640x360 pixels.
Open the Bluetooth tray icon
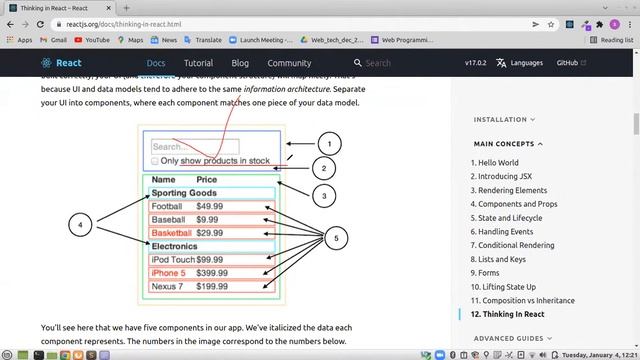point(452,355)
